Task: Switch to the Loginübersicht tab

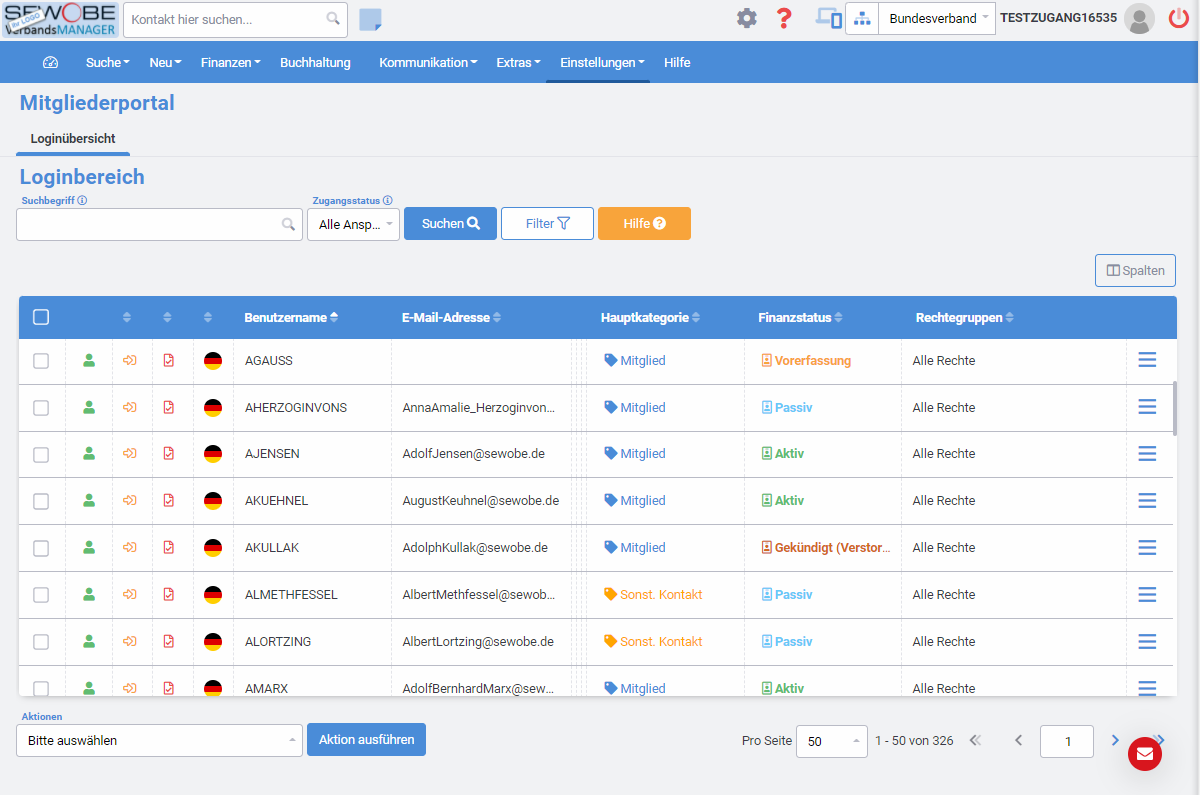Action: 73,138
